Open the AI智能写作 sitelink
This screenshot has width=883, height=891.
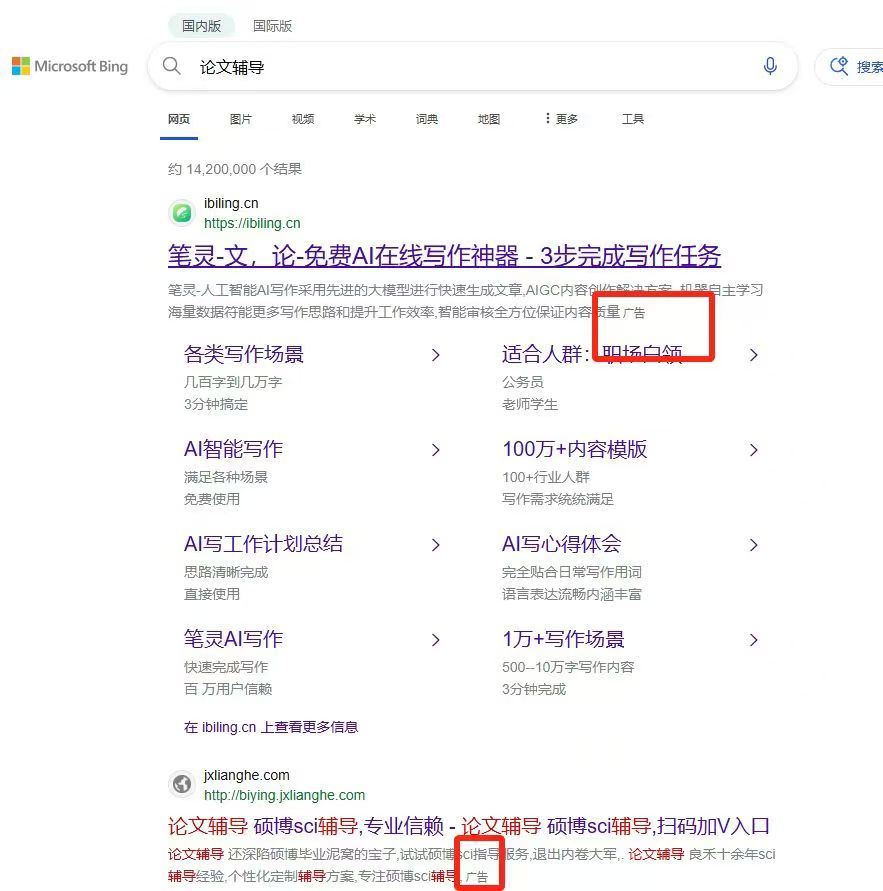(x=233, y=450)
